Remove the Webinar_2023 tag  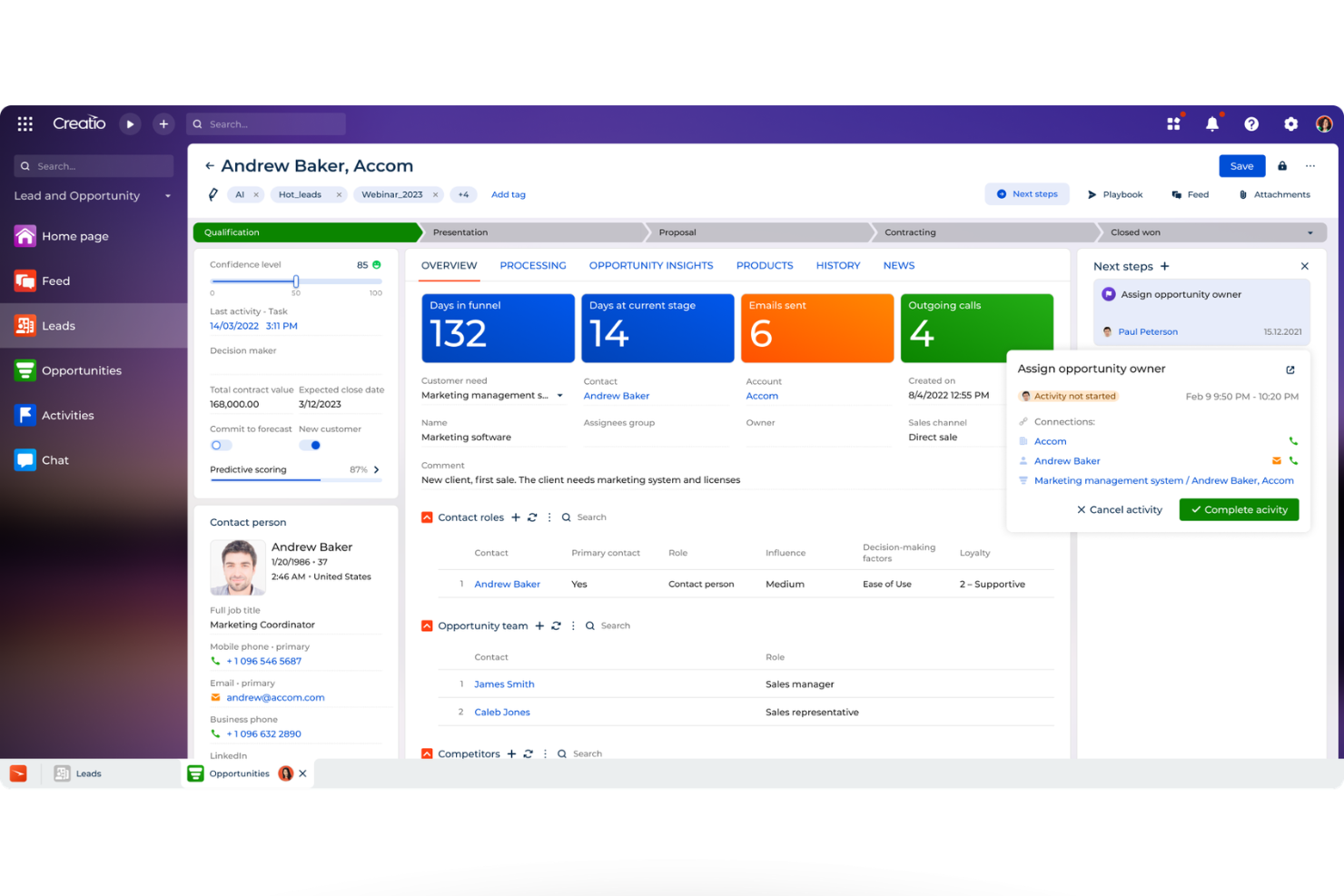(435, 194)
